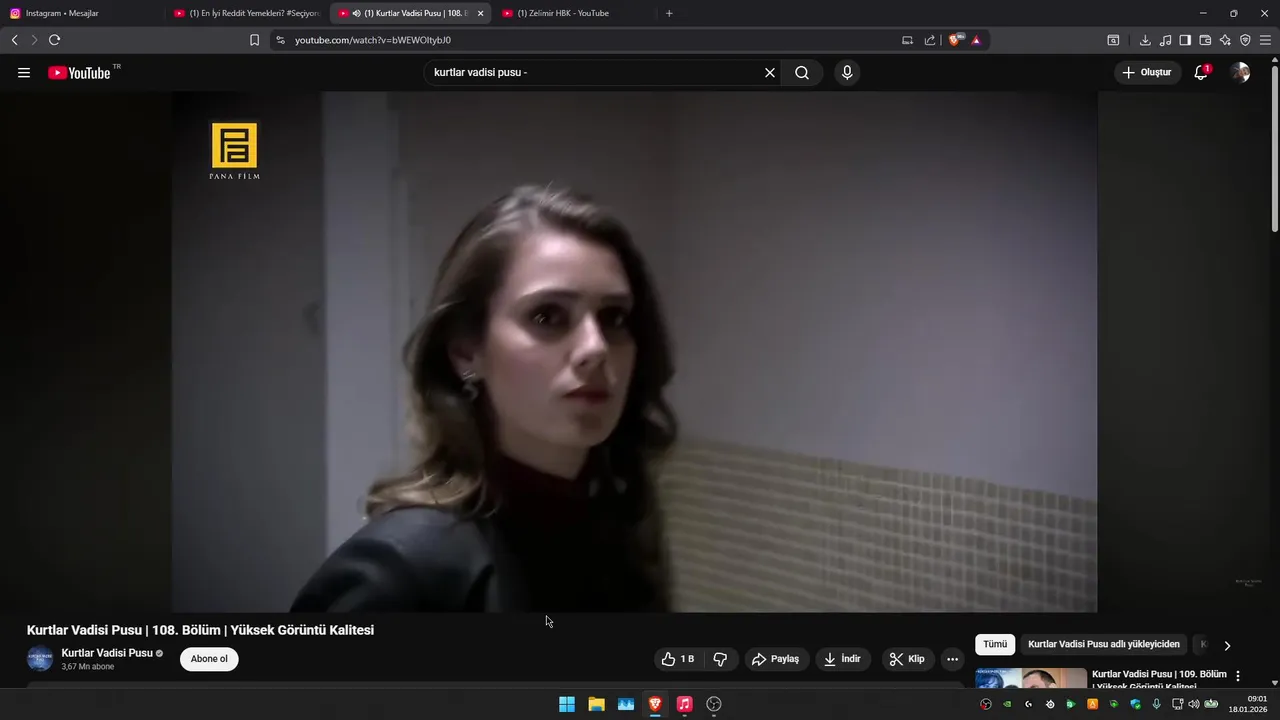Open Brave Rewards triangle icon

tap(976, 40)
